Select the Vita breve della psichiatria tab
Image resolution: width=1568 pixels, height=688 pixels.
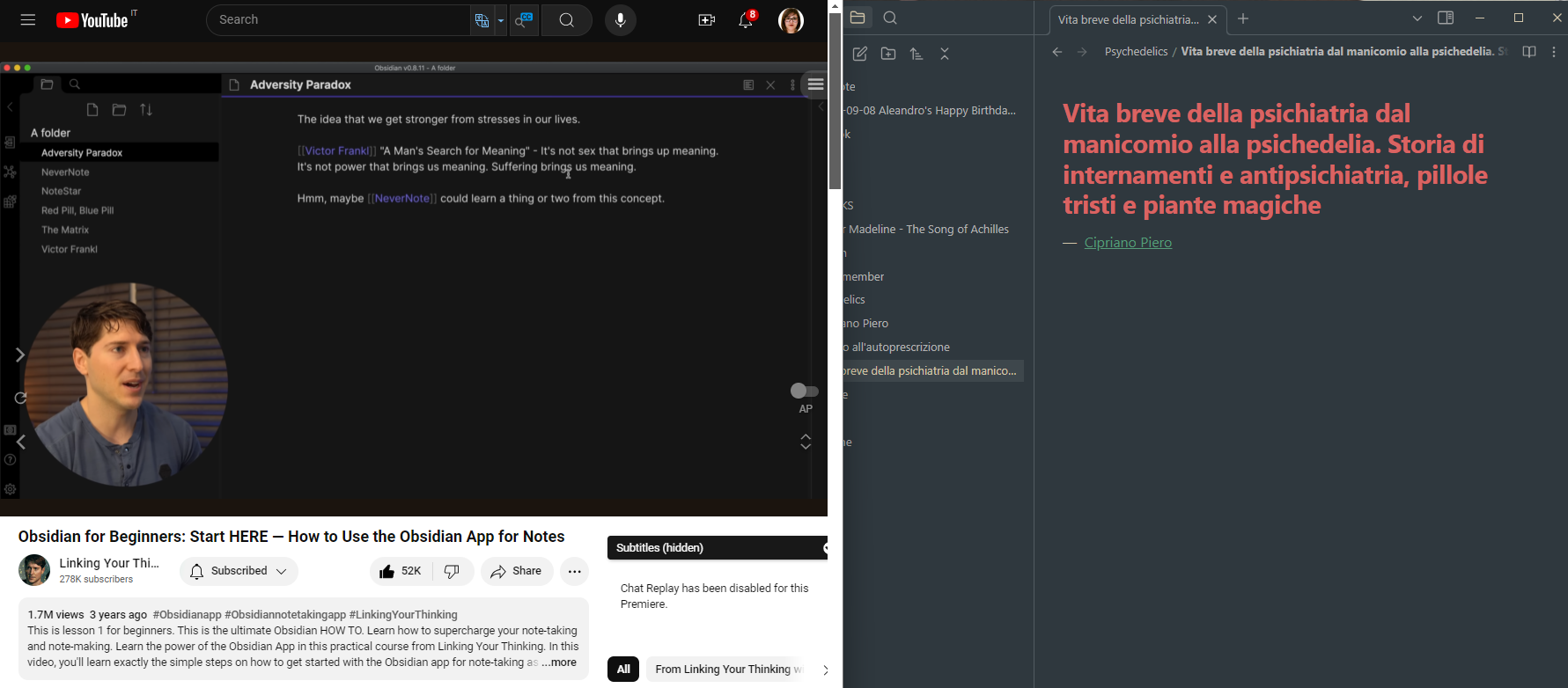pyautogui.click(x=1128, y=19)
